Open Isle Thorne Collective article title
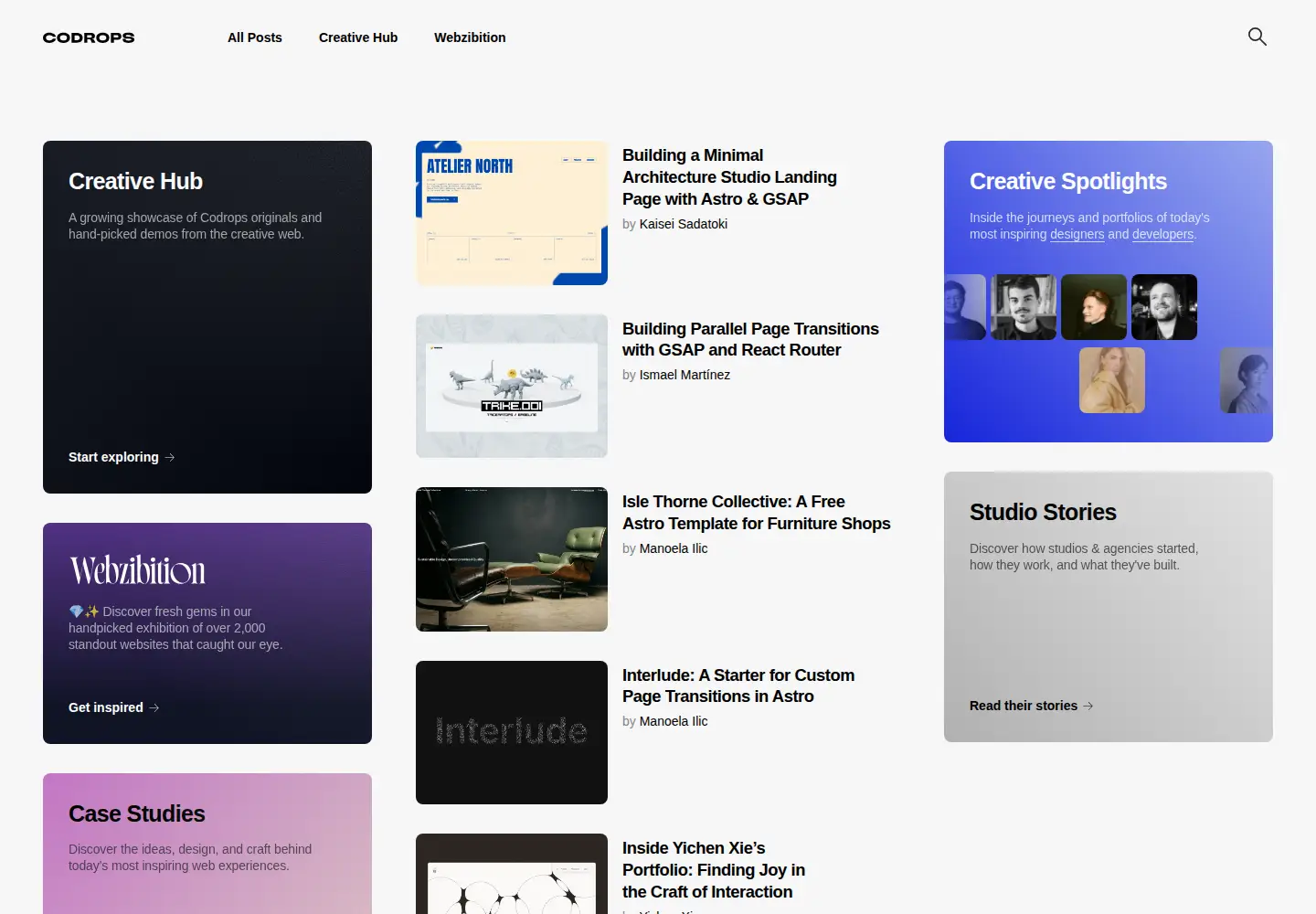Viewport: 1316px width, 914px height. pos(757,513)
